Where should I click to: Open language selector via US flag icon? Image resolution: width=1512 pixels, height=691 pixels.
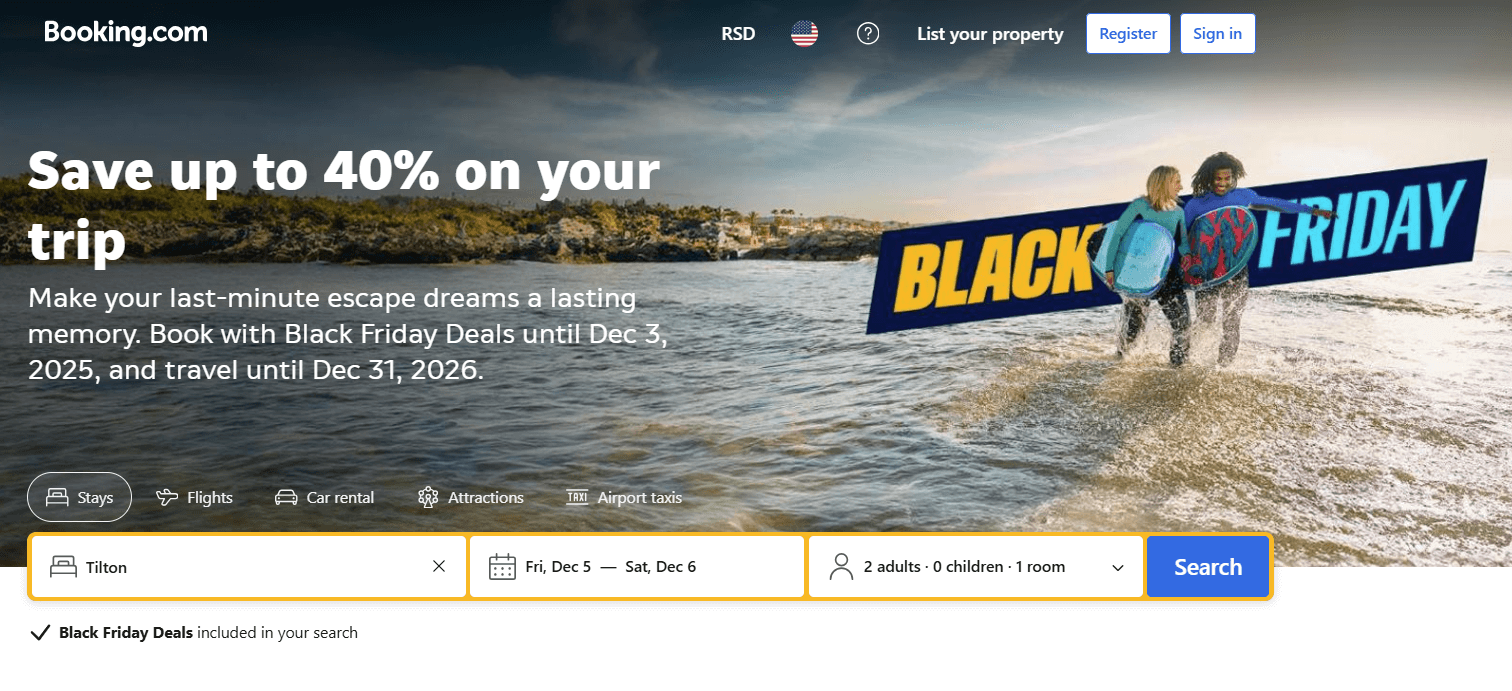click(x=804, y=34)
